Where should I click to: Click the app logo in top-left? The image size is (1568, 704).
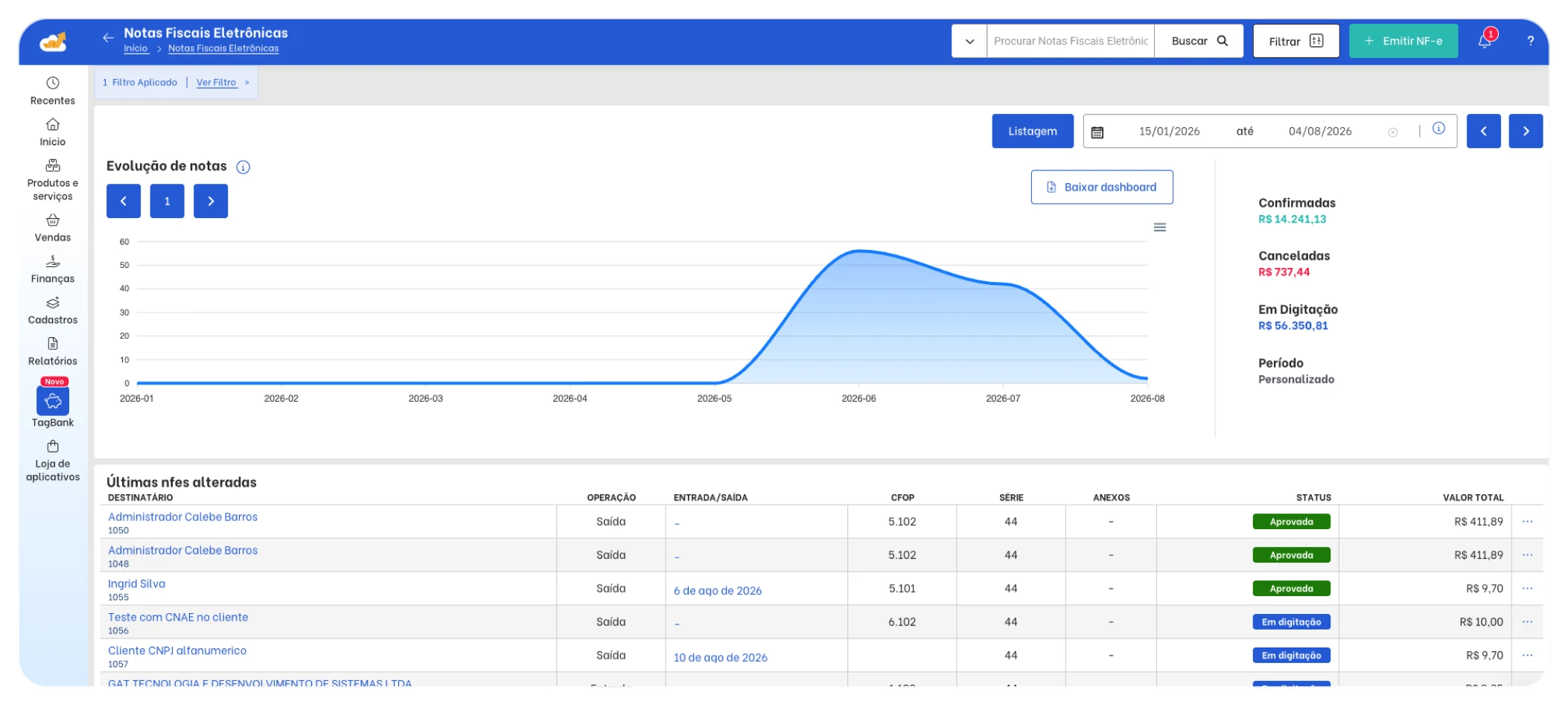tap(53, 42)
